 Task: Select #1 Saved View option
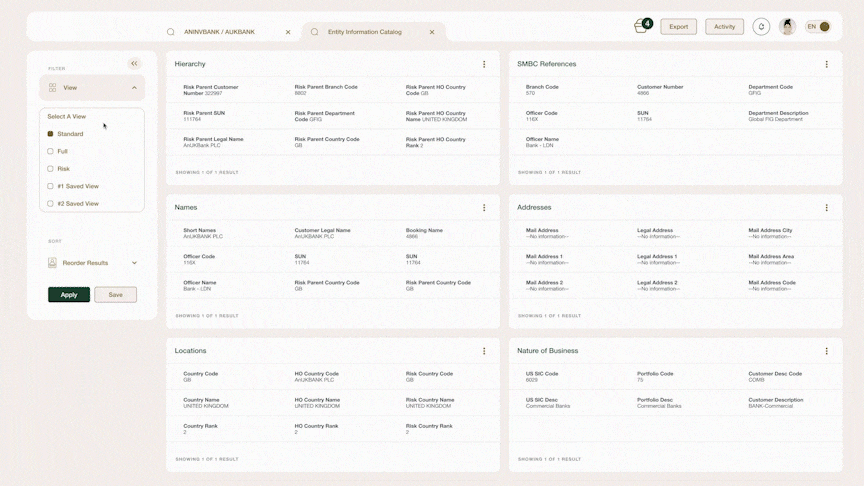73,186
